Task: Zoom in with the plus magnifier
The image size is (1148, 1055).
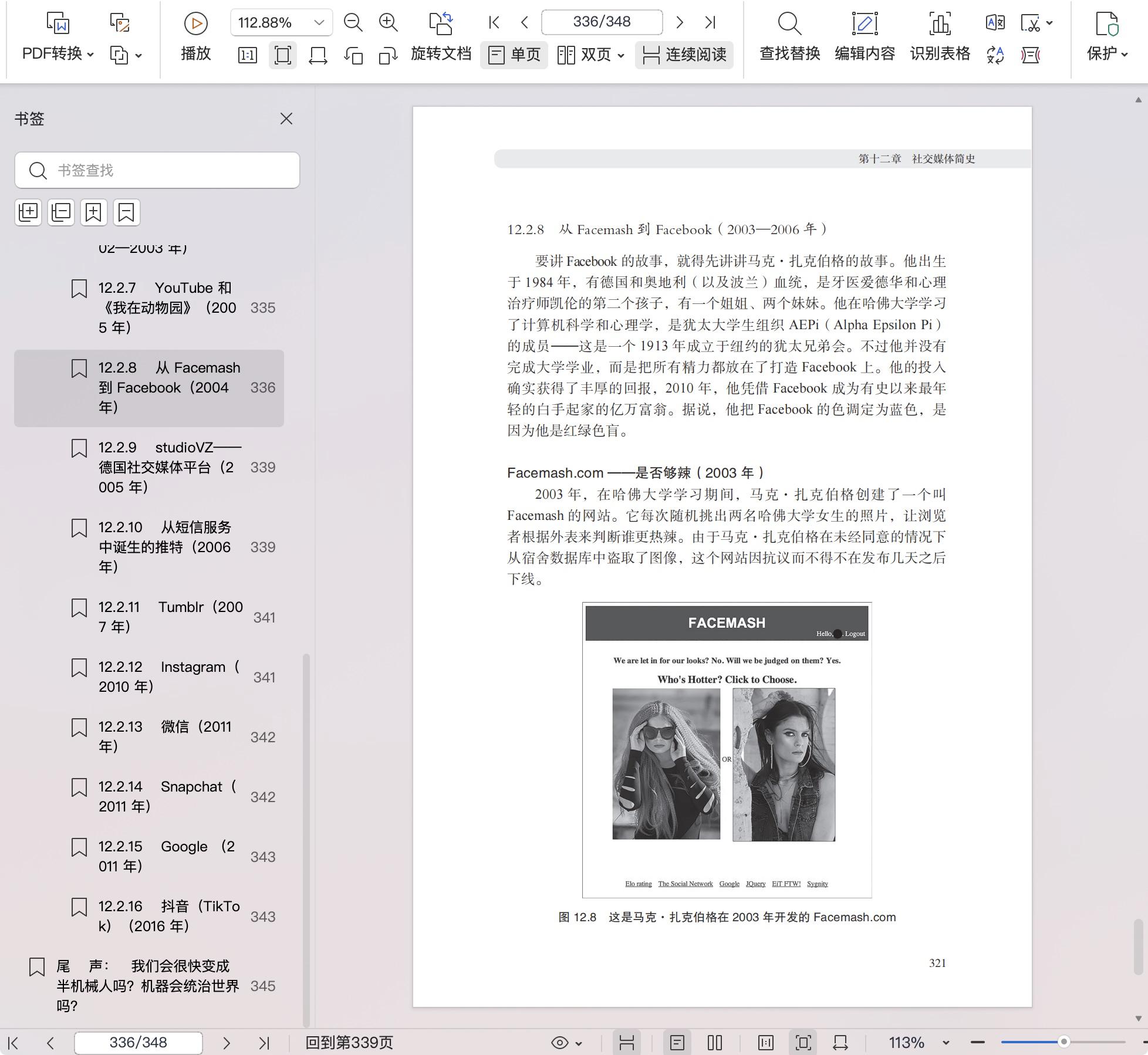Action: (388, 22)
